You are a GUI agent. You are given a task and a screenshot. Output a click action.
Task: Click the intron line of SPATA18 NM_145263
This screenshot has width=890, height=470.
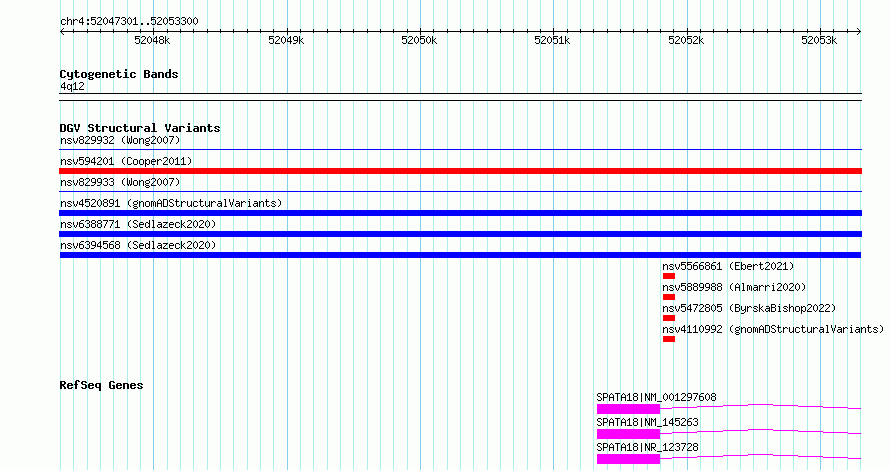point(761,430)
